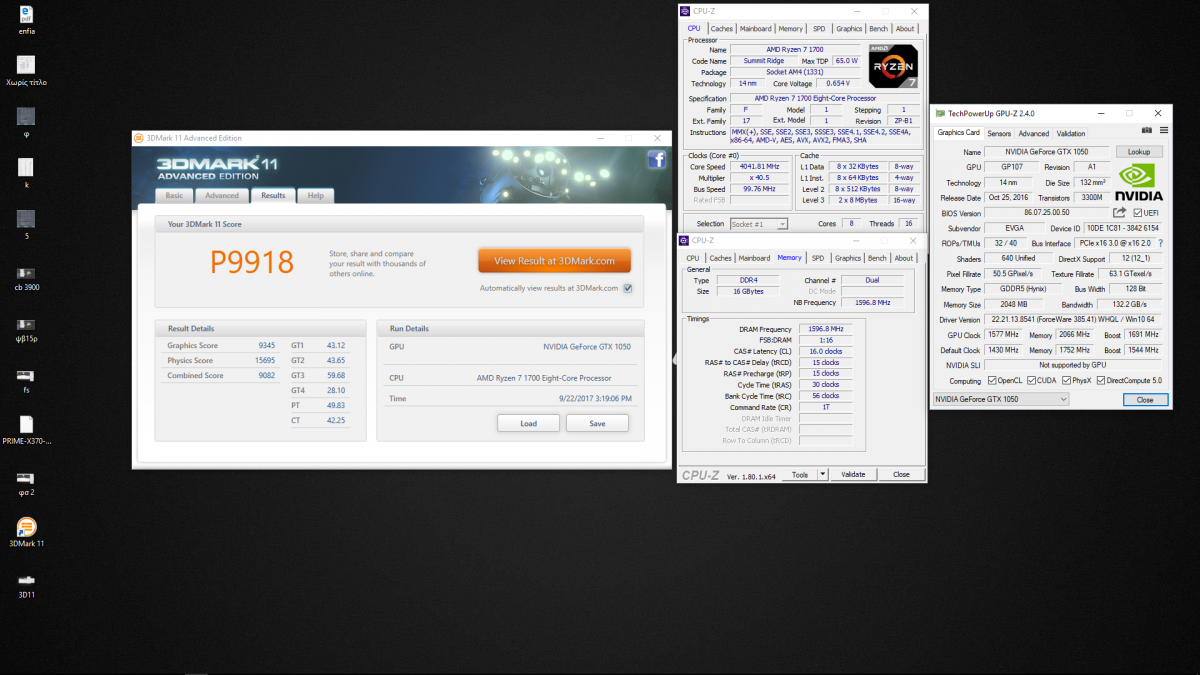Select the Results tab in 3DMark 11
This screenshot has height=675, width=1200.
coord(273,196)
